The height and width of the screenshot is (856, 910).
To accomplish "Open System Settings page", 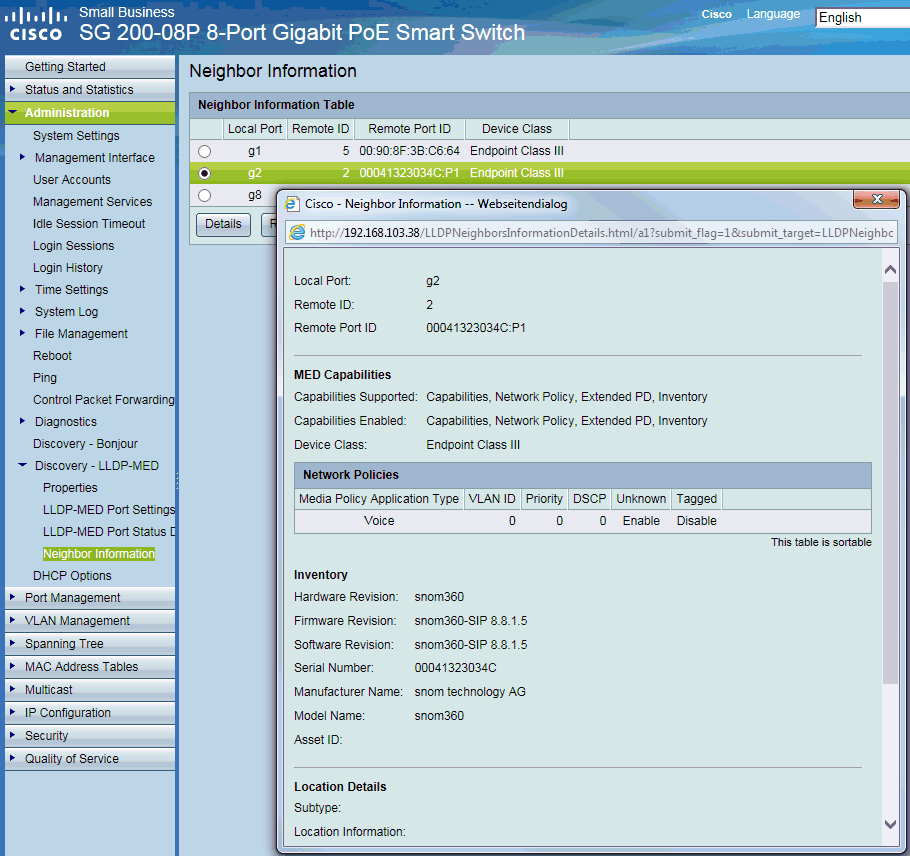I will [76, 135].
